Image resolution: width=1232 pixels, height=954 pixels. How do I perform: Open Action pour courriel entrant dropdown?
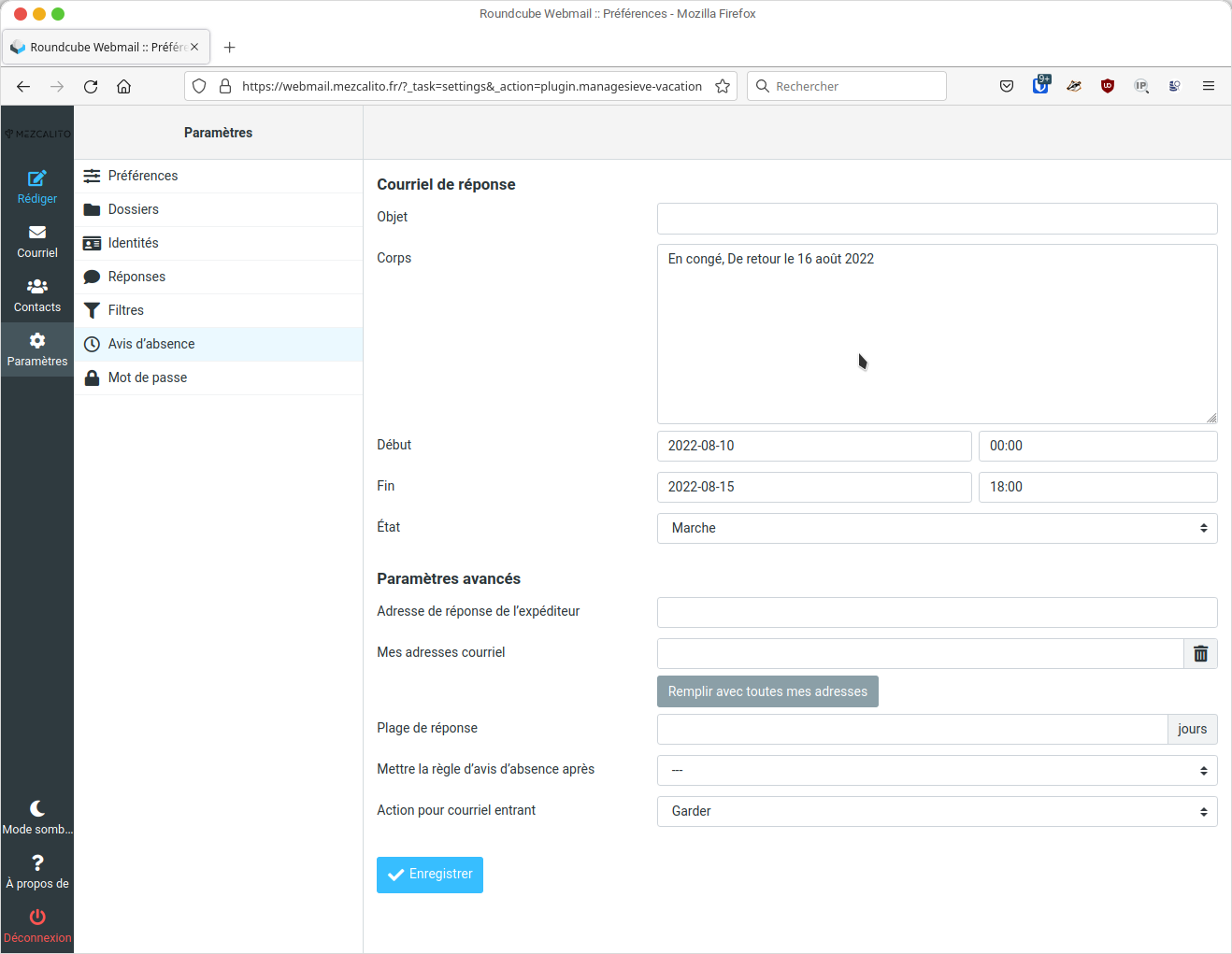(937, 811)
